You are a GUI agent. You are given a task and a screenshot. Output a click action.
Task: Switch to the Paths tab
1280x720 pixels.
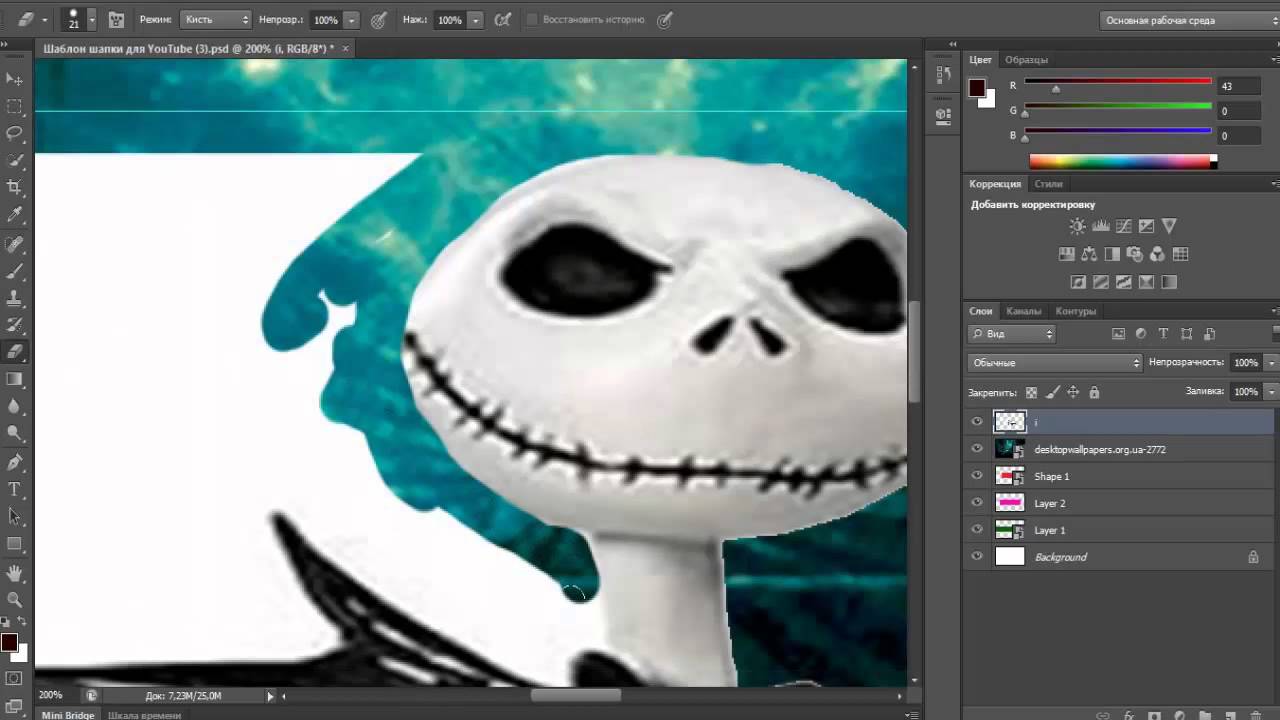tap(1076, 311)
